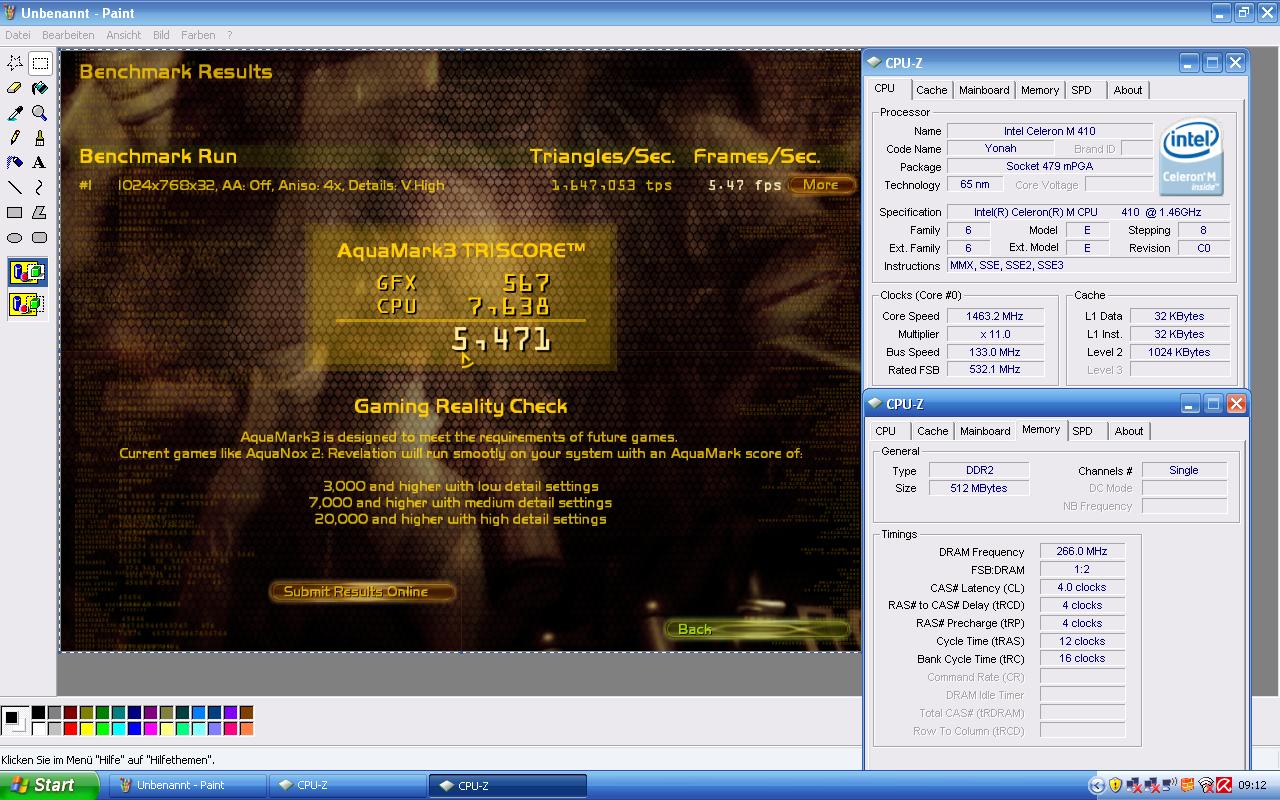Choose the straight Line tool
This screenshot has width=1280, height=800.
tap(15, 188)
